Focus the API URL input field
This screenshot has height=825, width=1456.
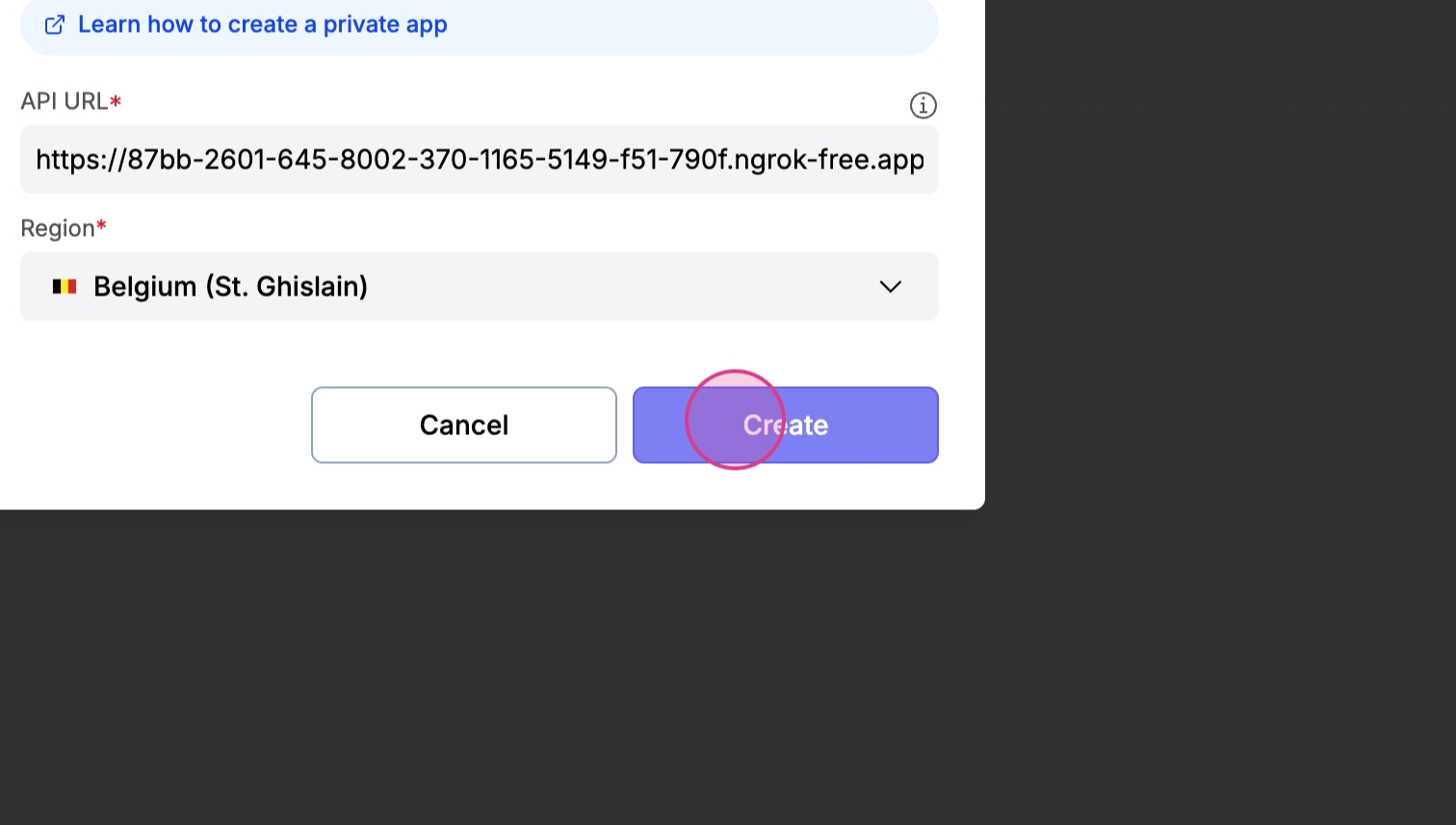pyautogui.click(x=479, y=160)
